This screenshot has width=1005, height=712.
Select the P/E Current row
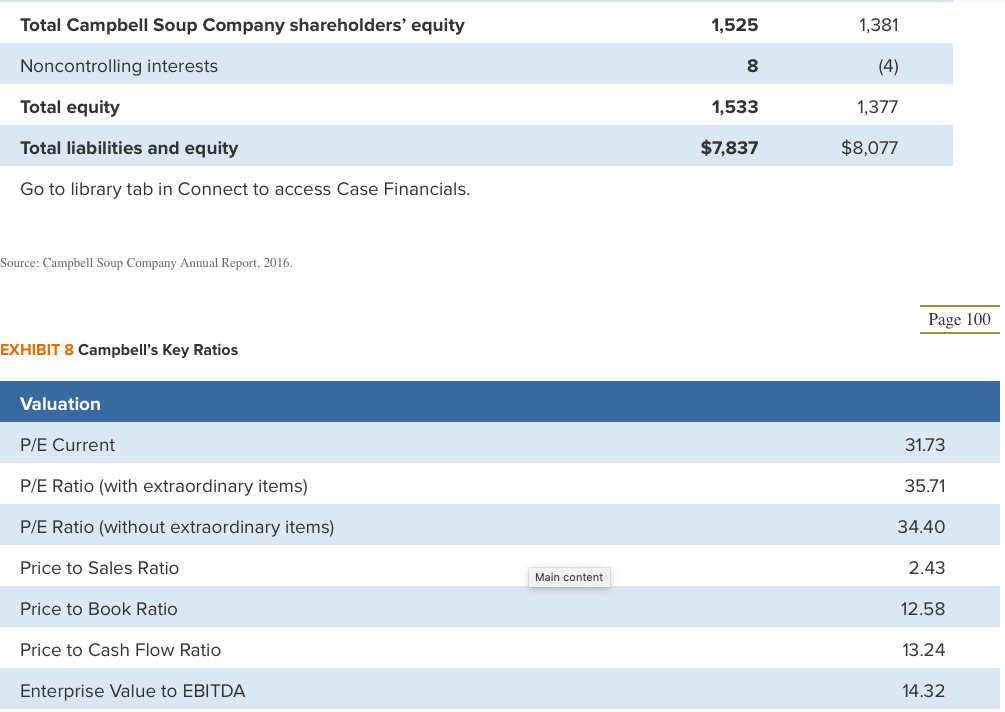(x=66, y=444)
